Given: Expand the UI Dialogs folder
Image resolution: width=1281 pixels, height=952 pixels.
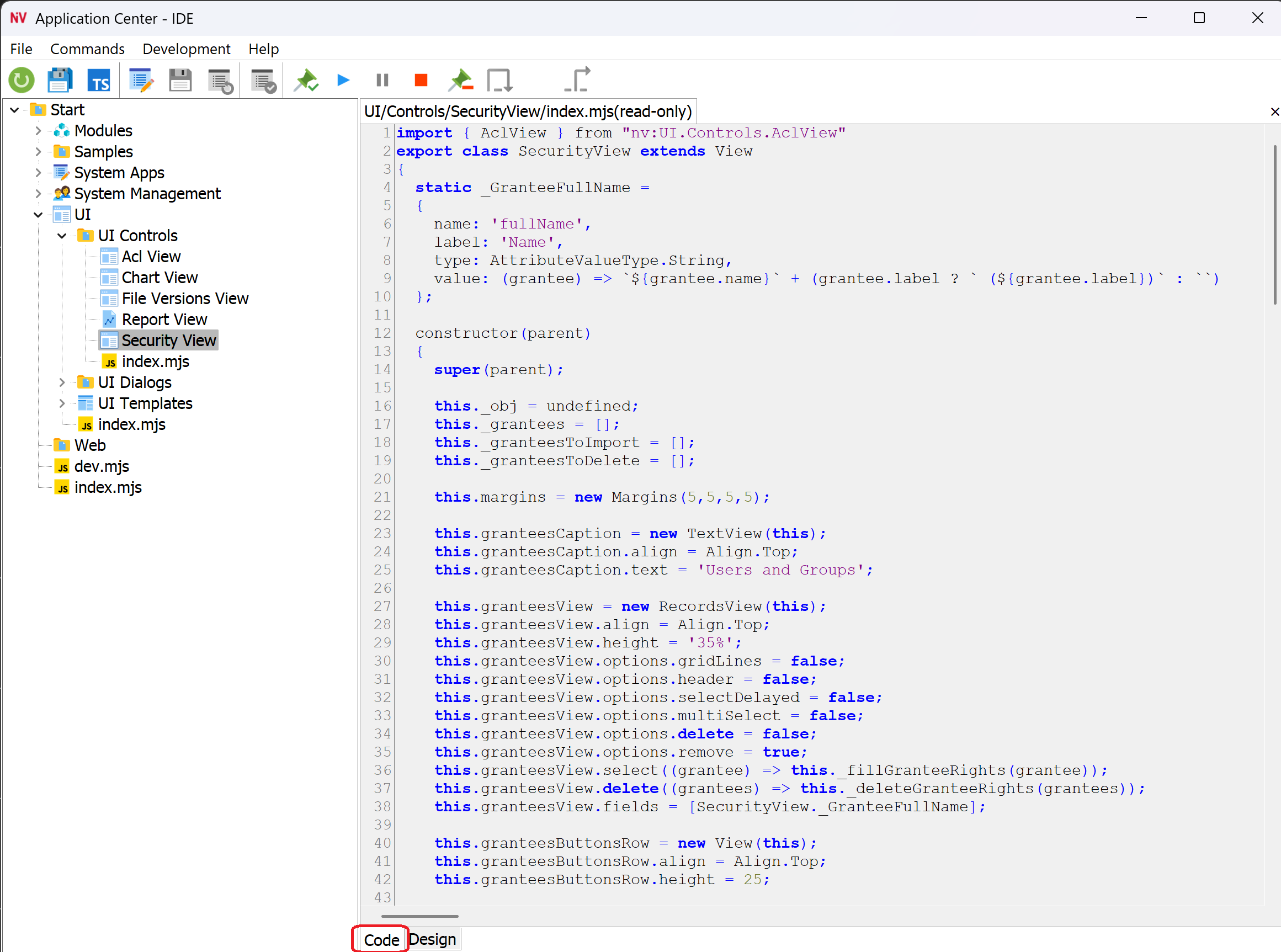Looking at the screenshot, I should (x=62, y=382).
